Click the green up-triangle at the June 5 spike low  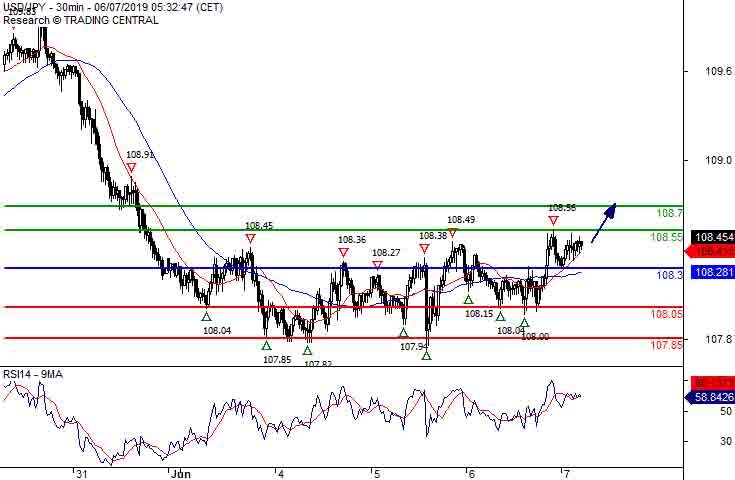tap(426, 355)
